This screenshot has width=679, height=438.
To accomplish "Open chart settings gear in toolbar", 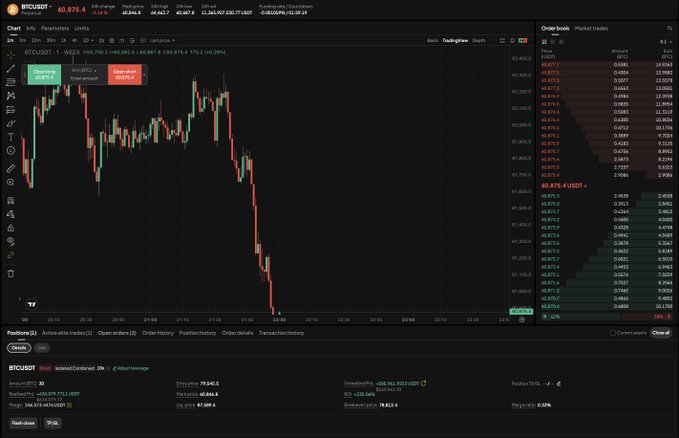I will click(x=112, y=40).
